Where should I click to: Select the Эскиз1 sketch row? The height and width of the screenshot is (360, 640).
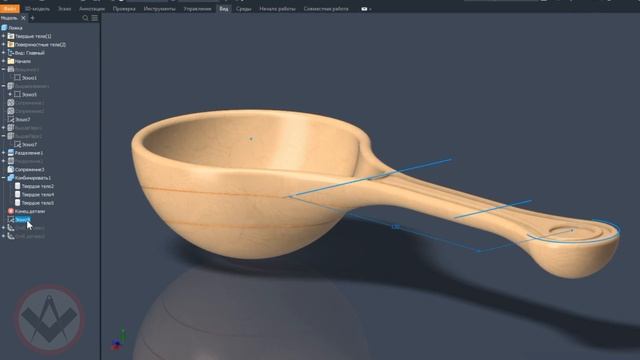click(26, 78)
